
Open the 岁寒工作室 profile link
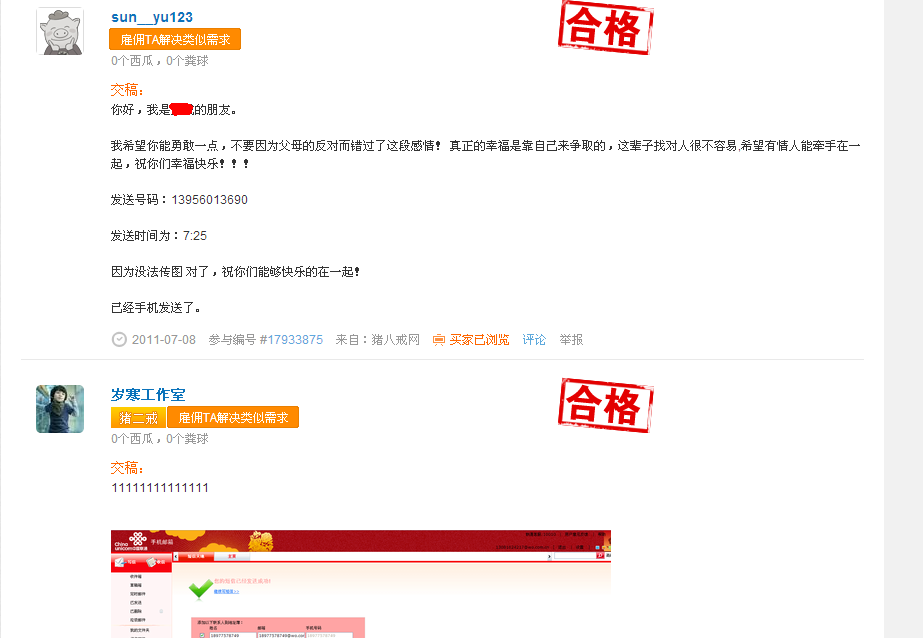coord(148,395)
